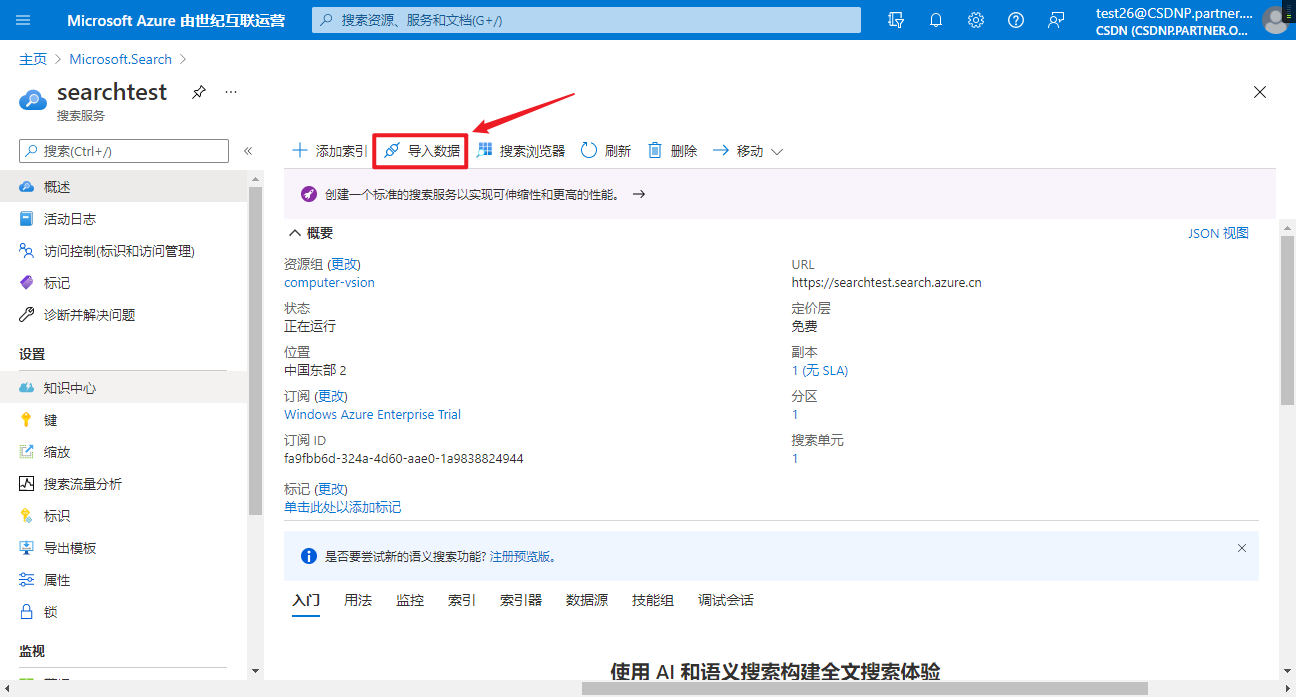1296x697 pixels.
Task: Open Activity log (活动日志)
Action: coord(124,219)
